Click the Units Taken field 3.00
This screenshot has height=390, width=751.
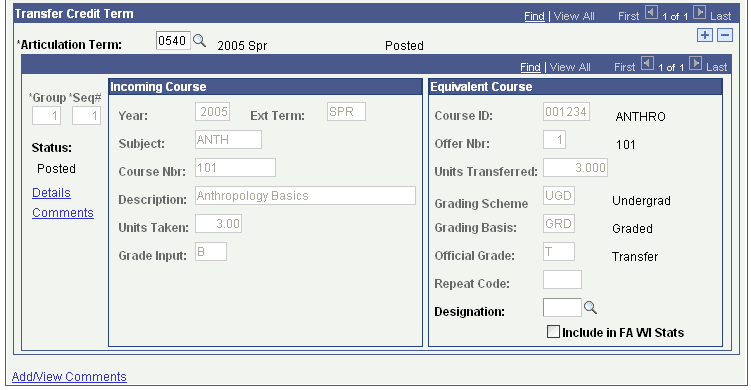point(218,224)
